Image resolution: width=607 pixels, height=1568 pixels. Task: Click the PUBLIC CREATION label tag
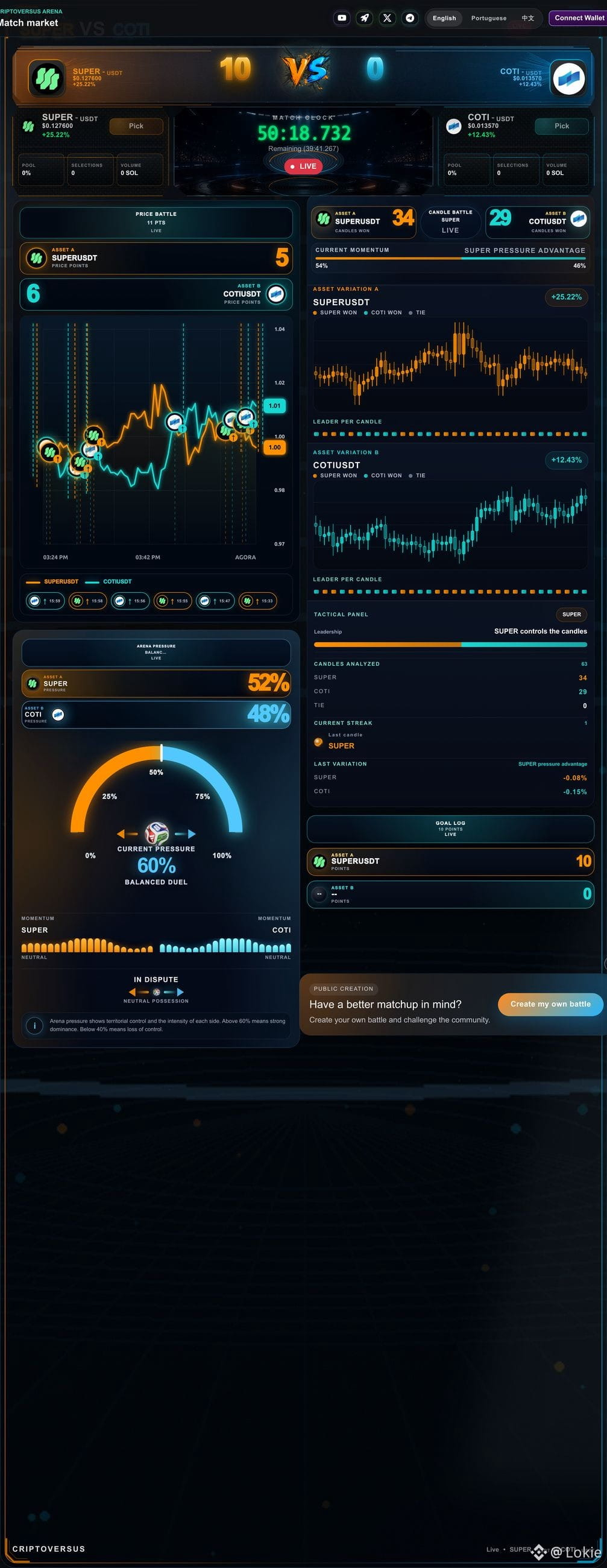coord(343,988)
